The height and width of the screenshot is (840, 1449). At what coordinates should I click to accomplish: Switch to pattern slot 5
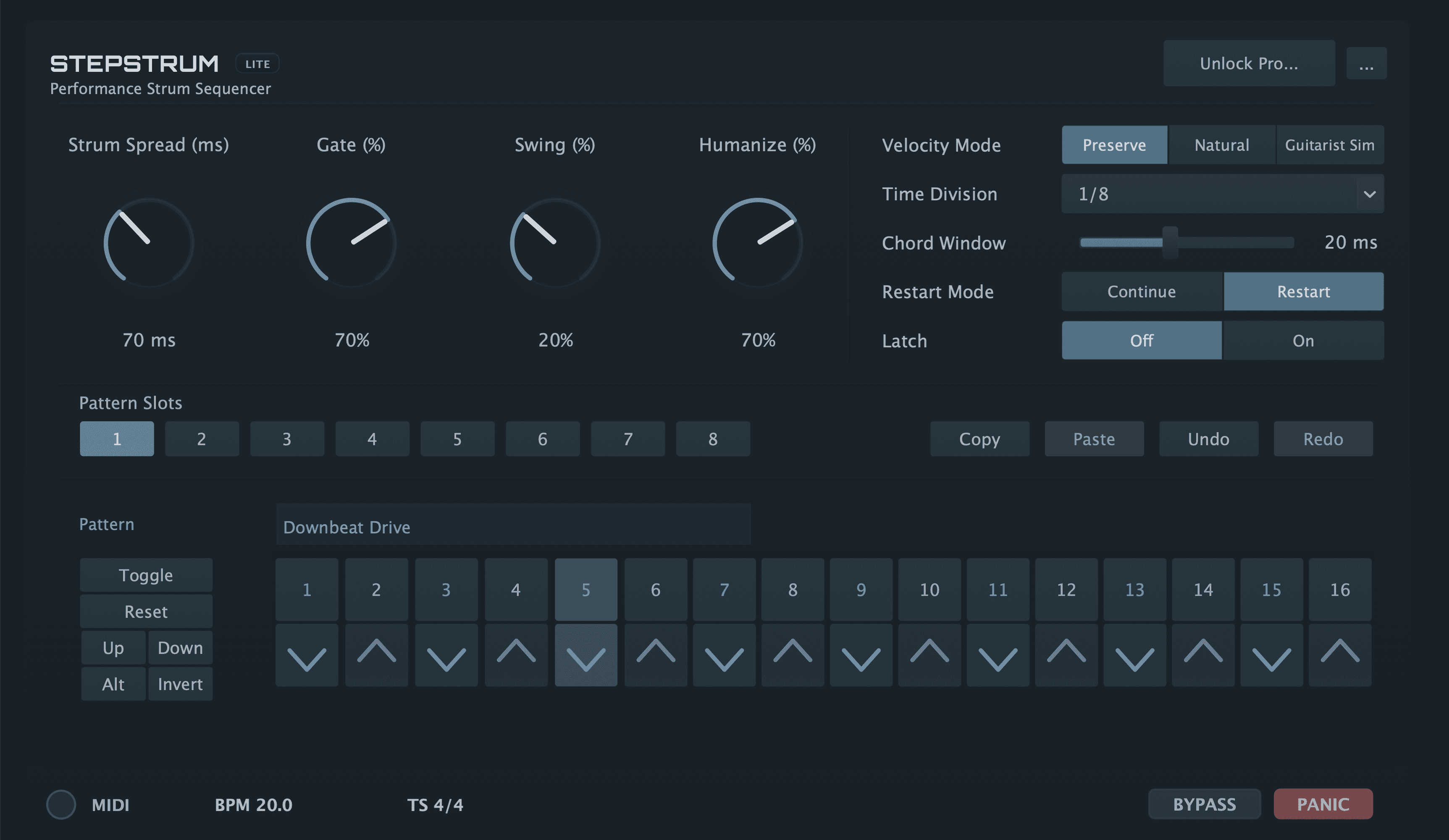(457, 438)
